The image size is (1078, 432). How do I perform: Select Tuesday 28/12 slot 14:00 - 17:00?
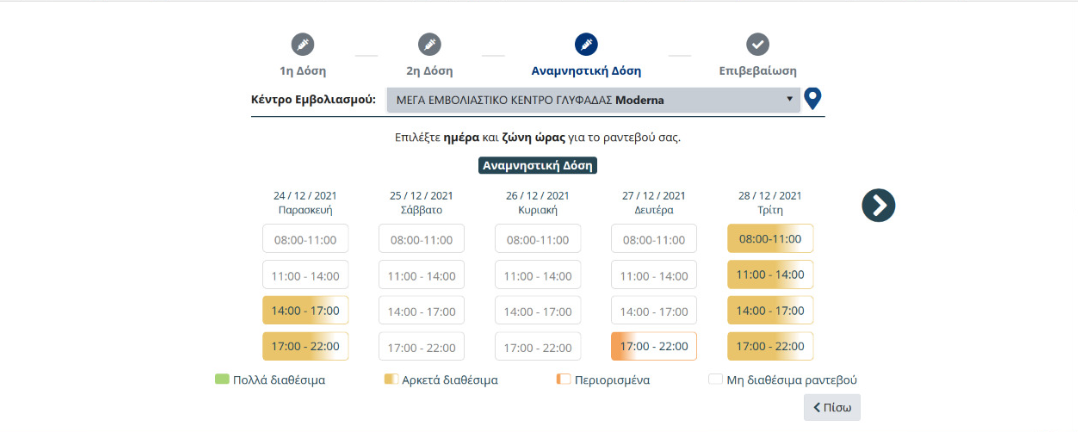point(769,311)
